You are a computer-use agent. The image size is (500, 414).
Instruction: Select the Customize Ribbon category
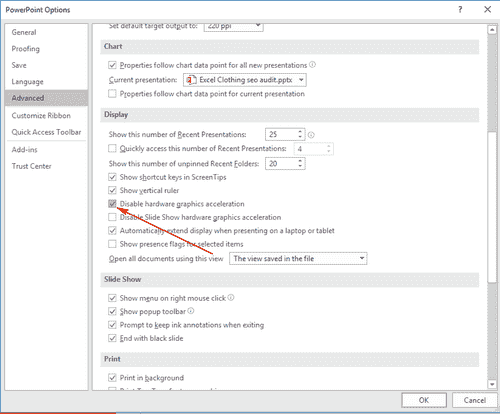(x=41, y=116)
